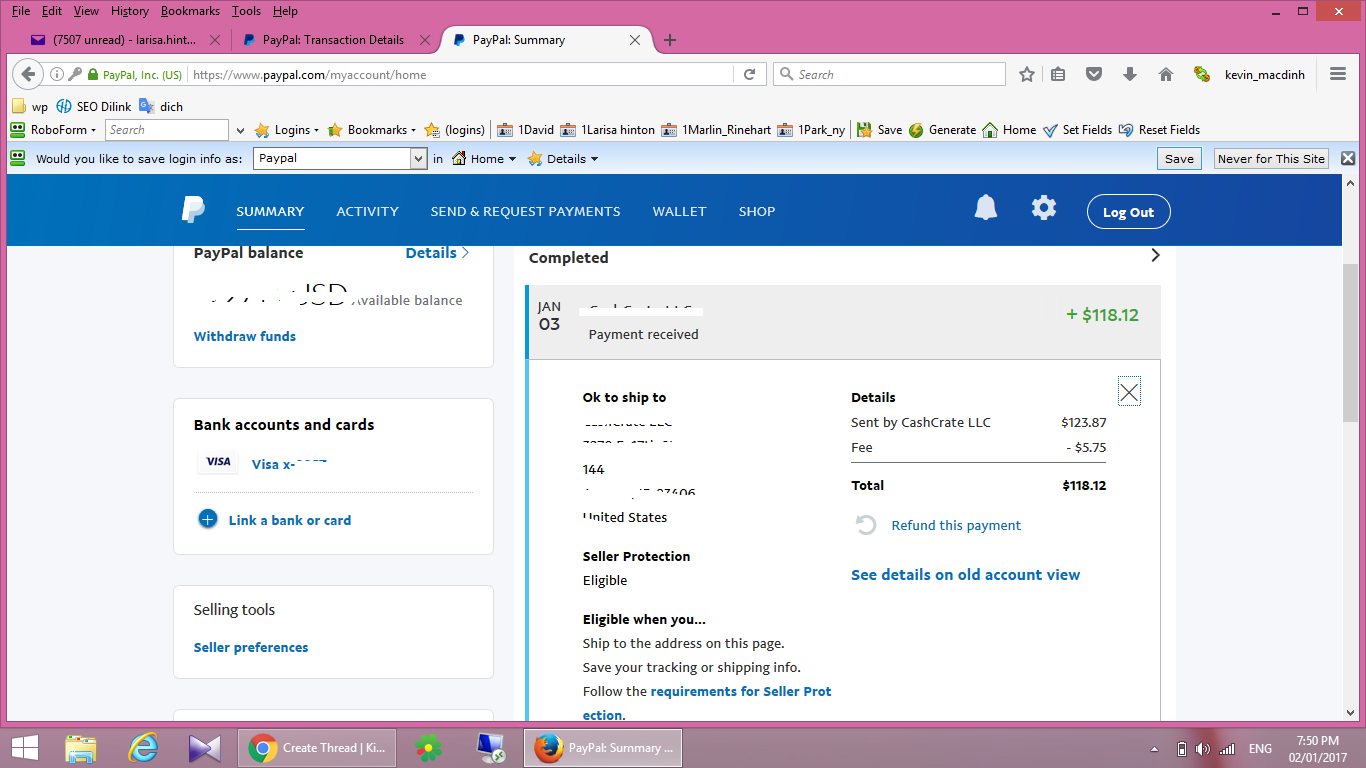
Task: Click RoboForm Generate password item
Action: coord(942,130)
